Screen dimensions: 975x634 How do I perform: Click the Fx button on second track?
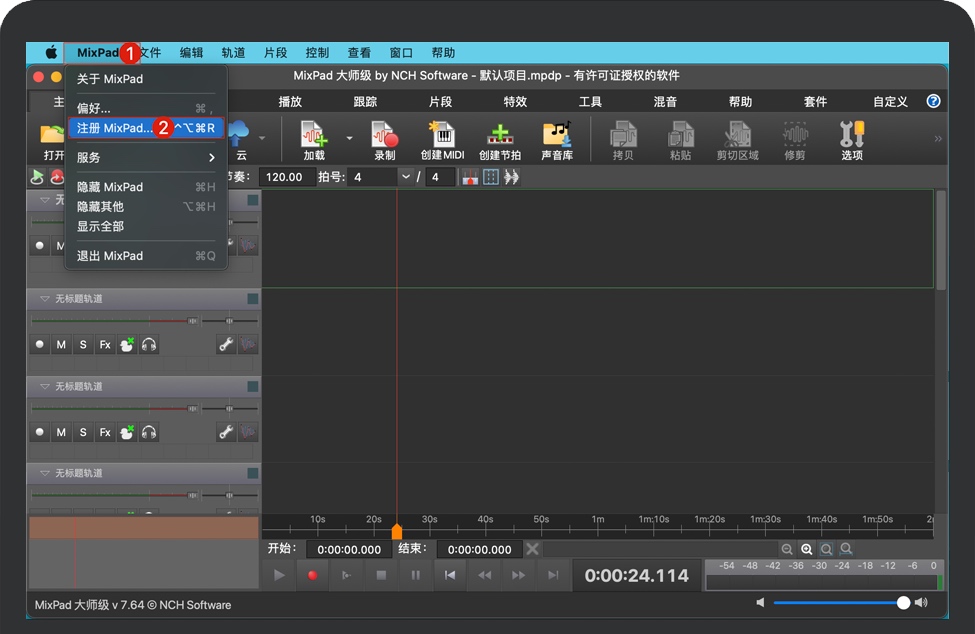[105, 344]
